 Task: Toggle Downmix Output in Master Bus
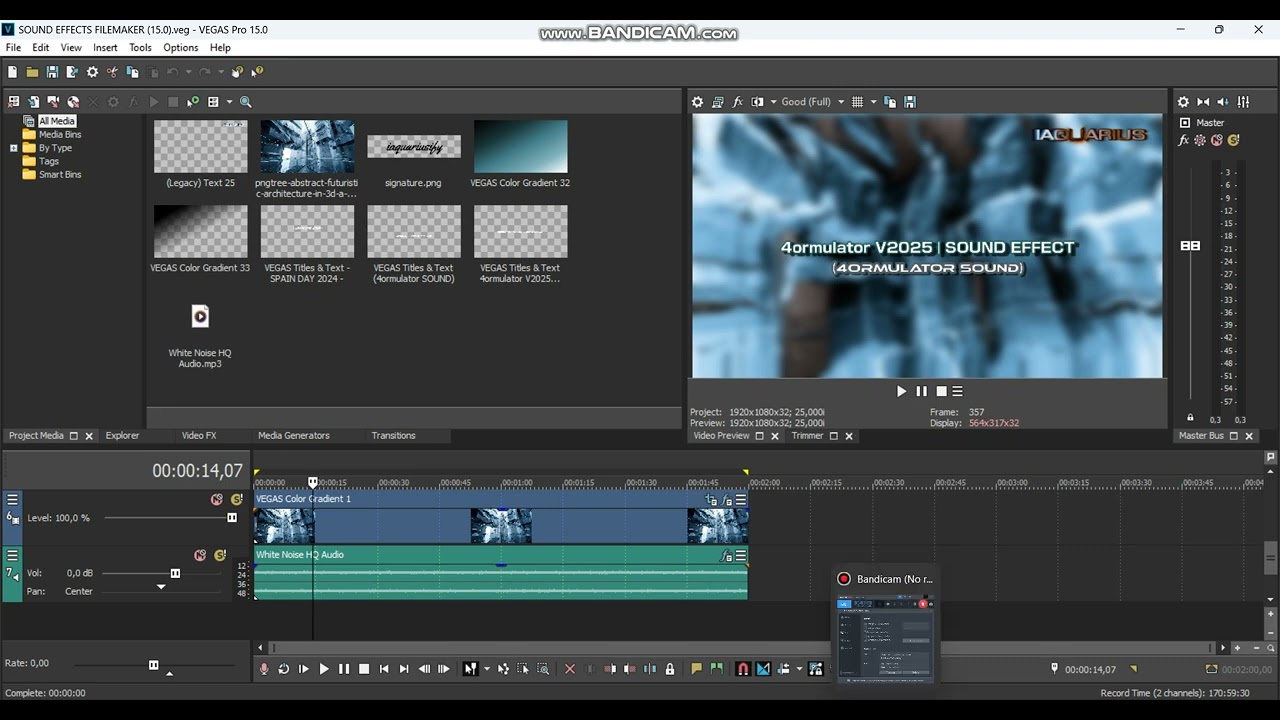1203,102
